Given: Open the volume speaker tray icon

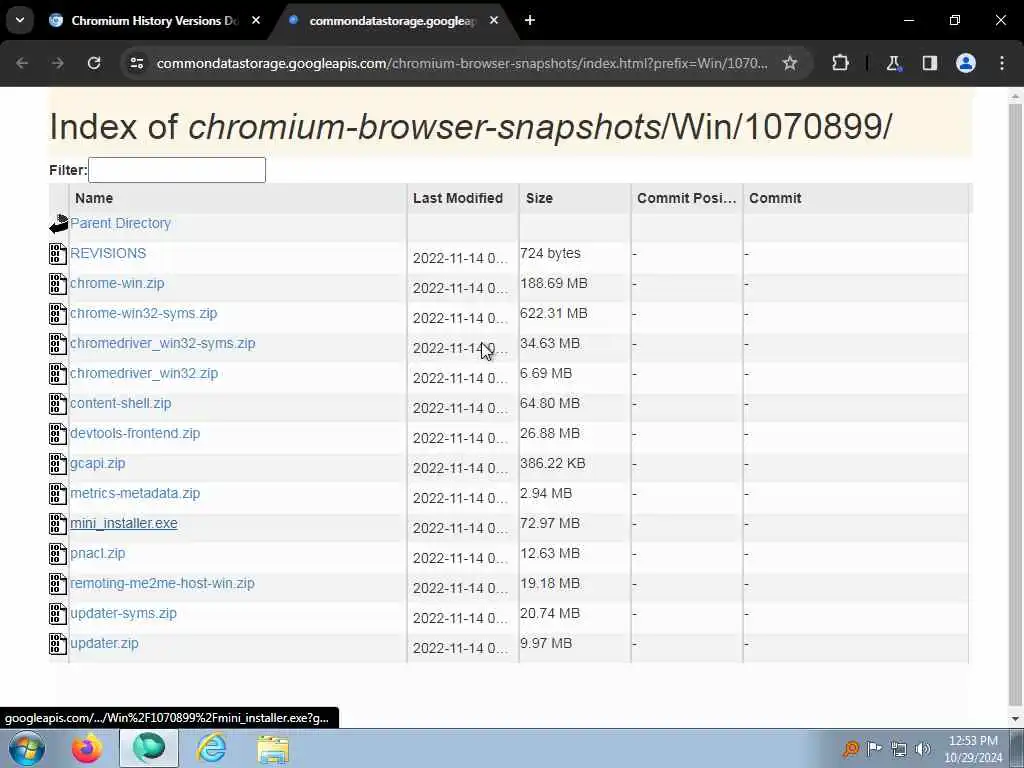Looking at the screenshot, I should click(x=922, y=749).
